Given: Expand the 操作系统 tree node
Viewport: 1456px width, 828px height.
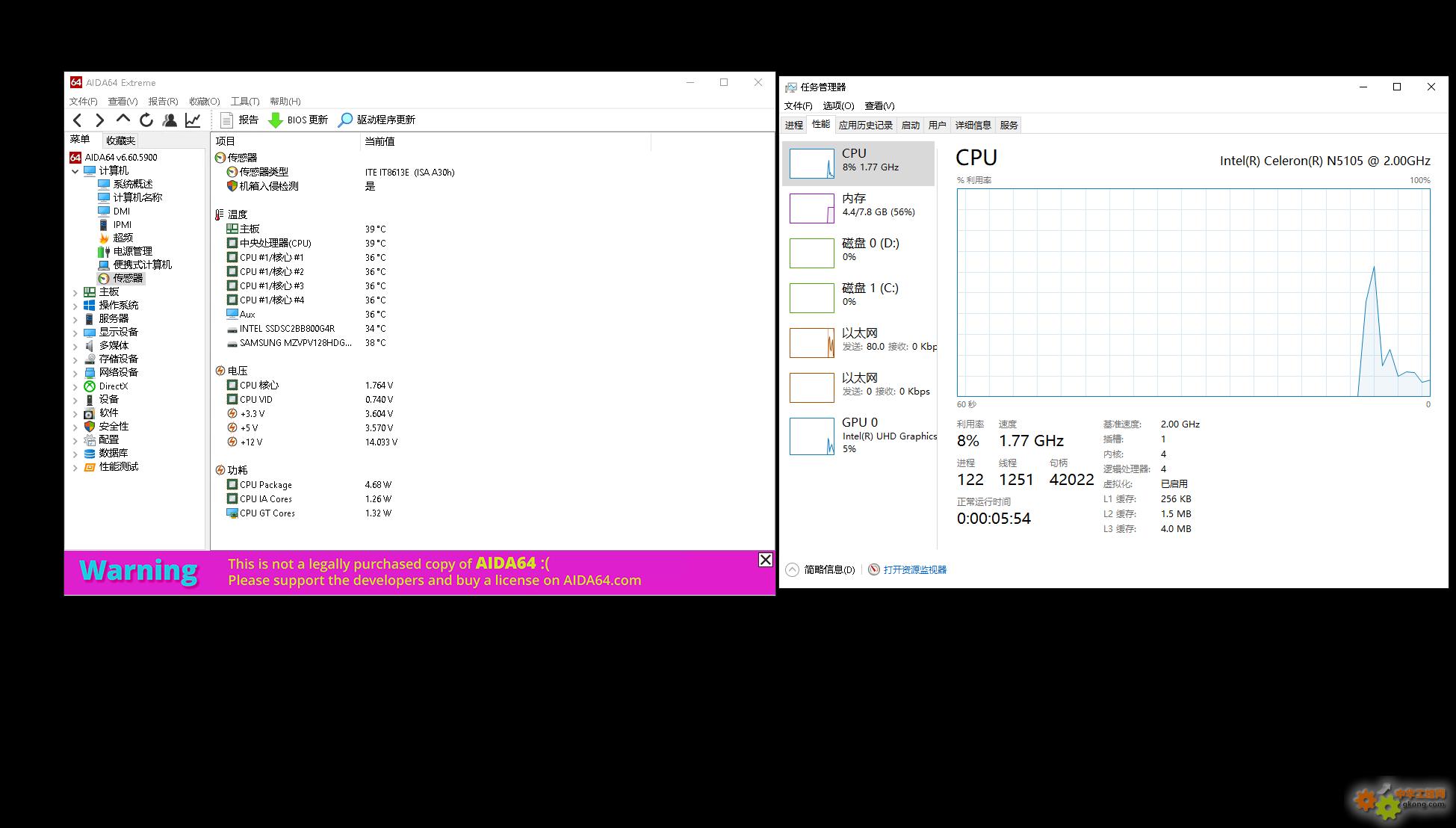Looking at the screenshot, I should pos(75,306).
